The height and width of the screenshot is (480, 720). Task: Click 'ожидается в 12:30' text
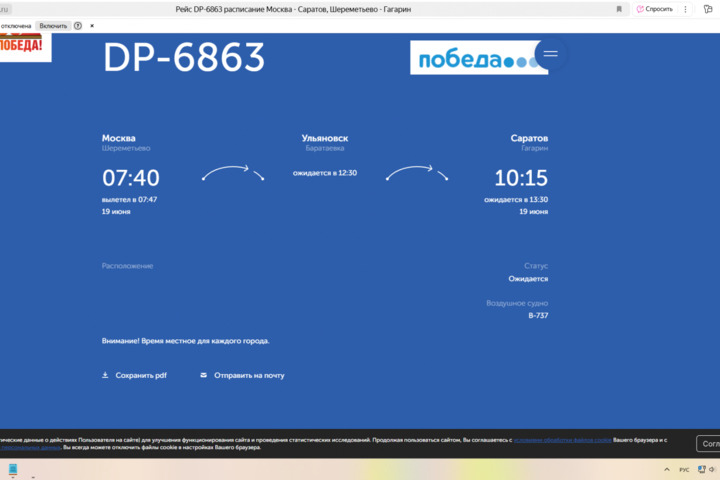(325, 173)
